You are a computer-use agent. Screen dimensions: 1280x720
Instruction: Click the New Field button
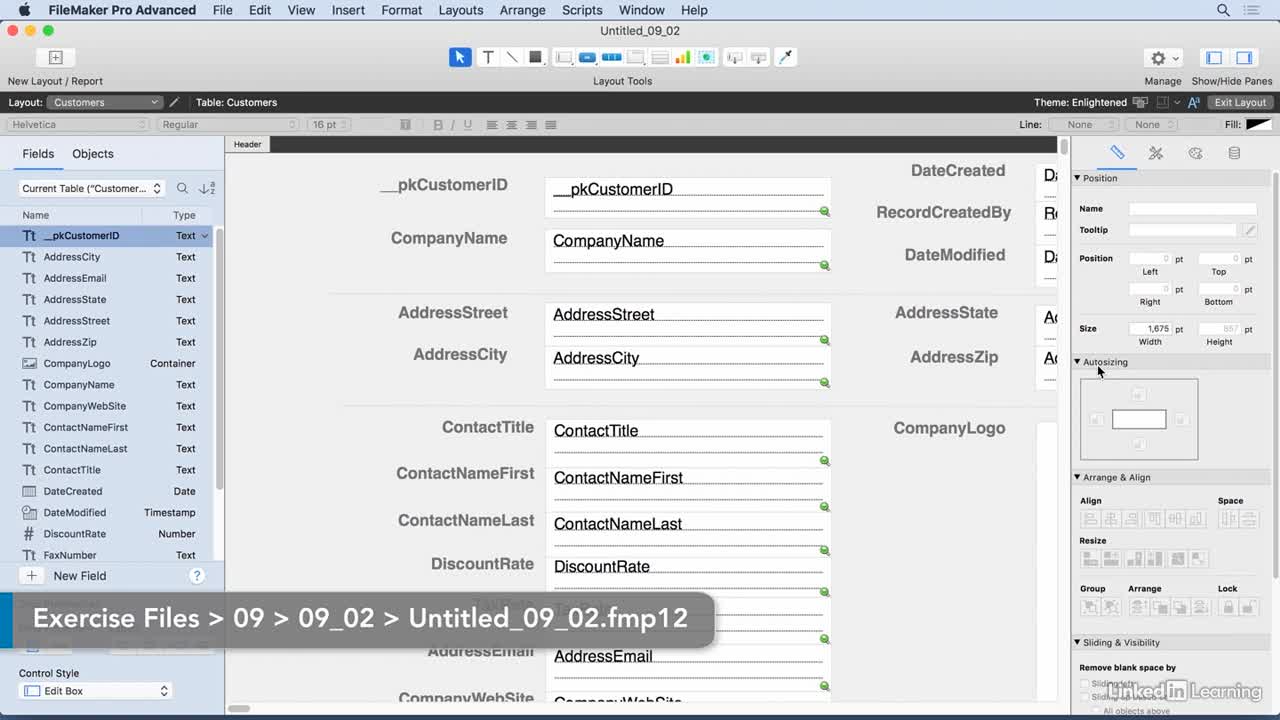[x=80, y=576]
